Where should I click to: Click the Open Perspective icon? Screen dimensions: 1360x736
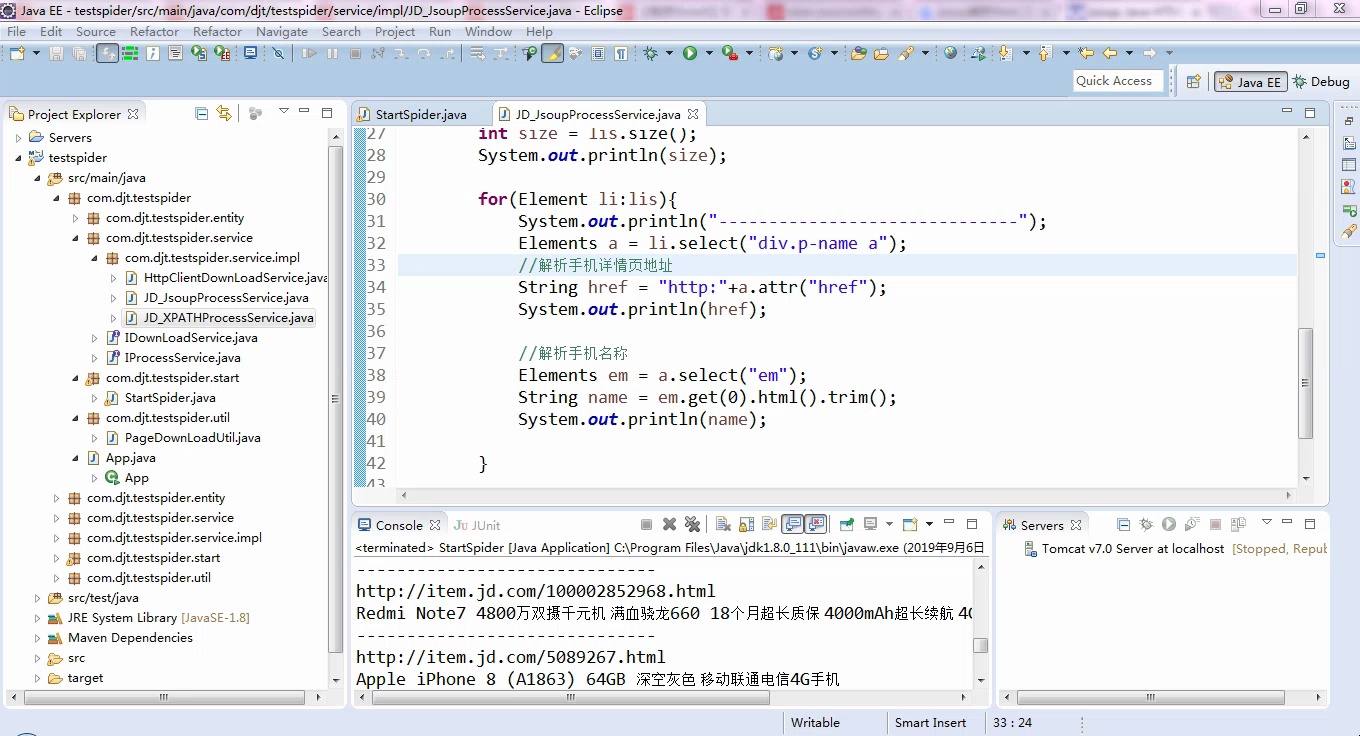1193,82
